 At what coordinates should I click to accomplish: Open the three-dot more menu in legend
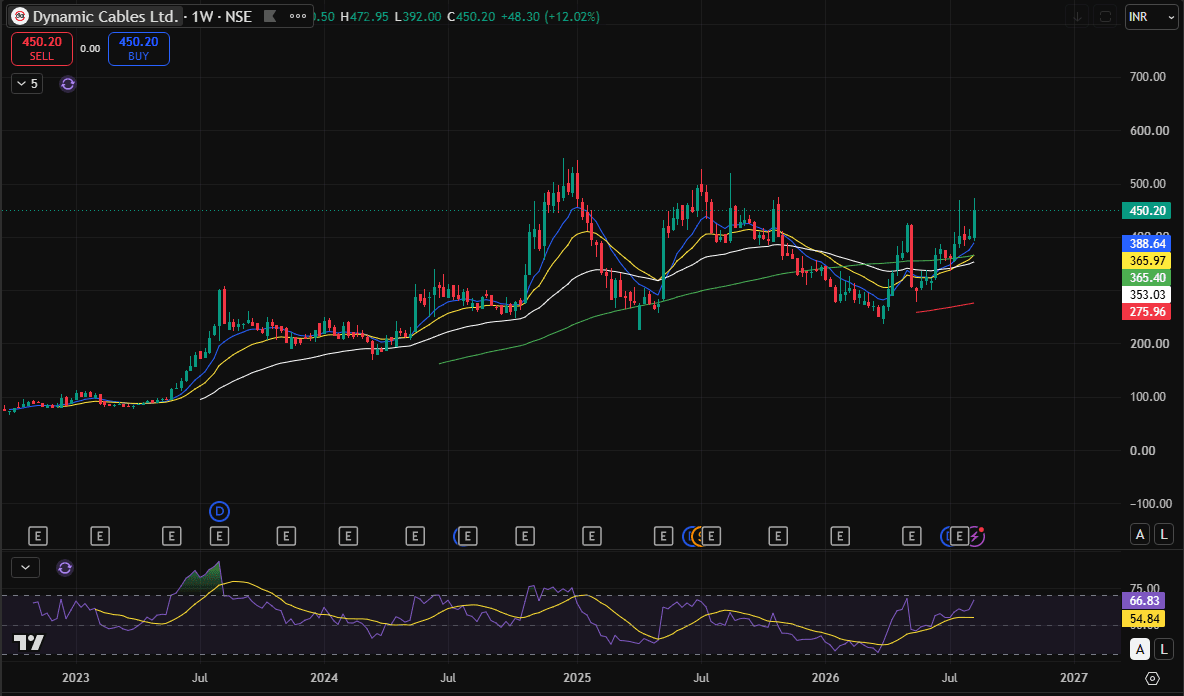point(298,16)
